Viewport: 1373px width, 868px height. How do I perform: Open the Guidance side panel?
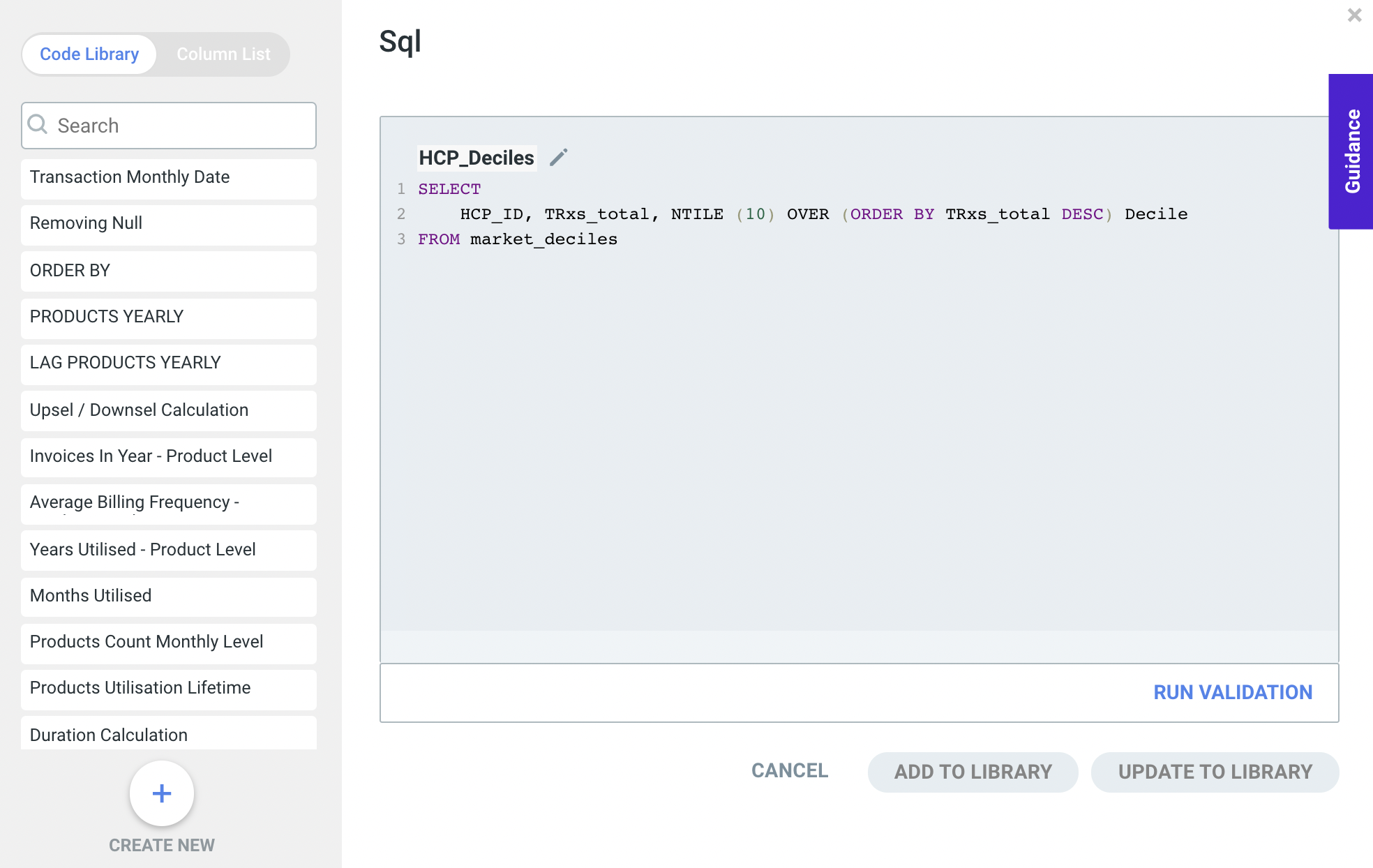pyautogui.click(x=1351, y=151)
